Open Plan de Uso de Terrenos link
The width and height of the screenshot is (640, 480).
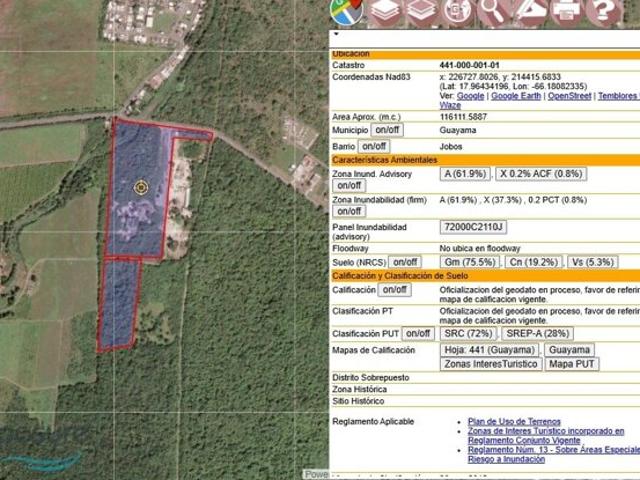click(x=514, y=422)
